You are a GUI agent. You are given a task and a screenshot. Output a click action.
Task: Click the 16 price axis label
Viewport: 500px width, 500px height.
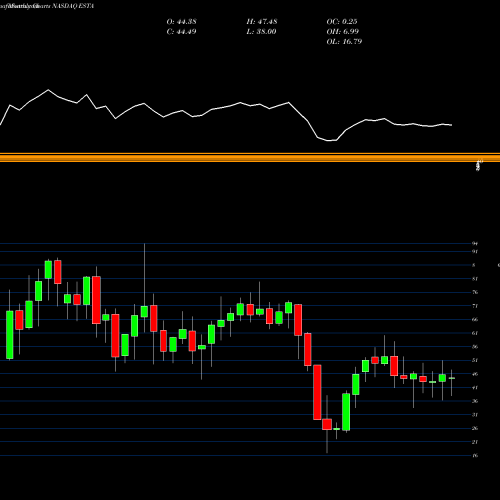coord(475,455)
